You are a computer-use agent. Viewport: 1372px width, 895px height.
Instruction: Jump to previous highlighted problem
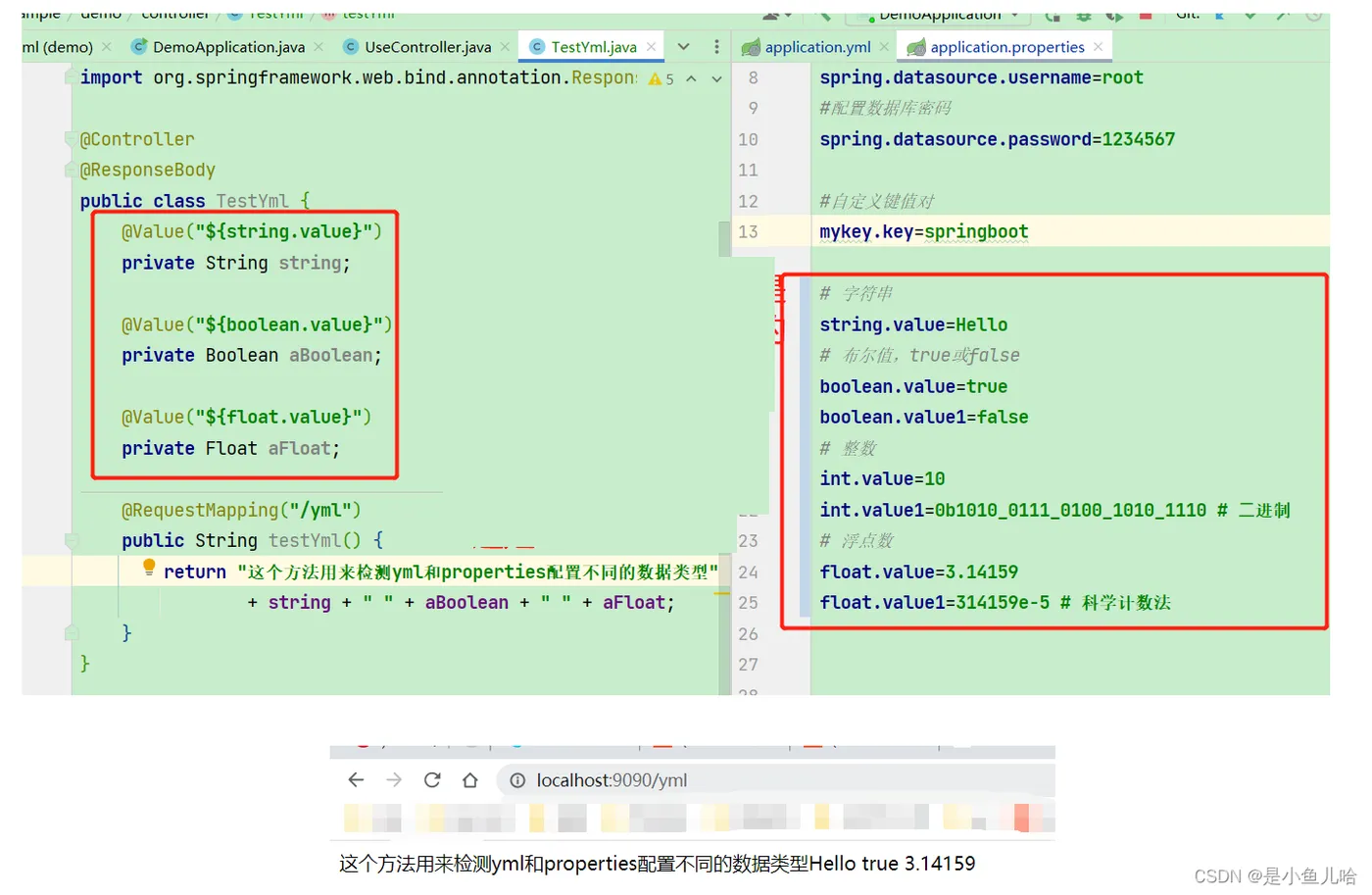point(691,78)
